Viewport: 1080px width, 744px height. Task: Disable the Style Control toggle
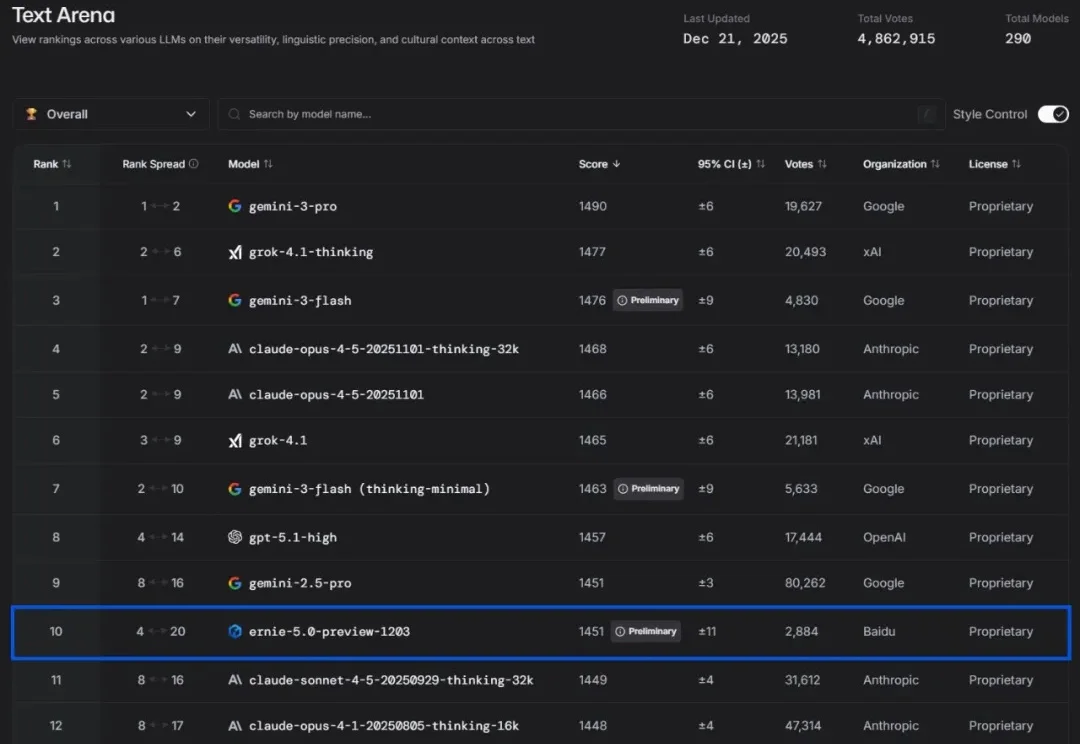tap(1053, 114)
